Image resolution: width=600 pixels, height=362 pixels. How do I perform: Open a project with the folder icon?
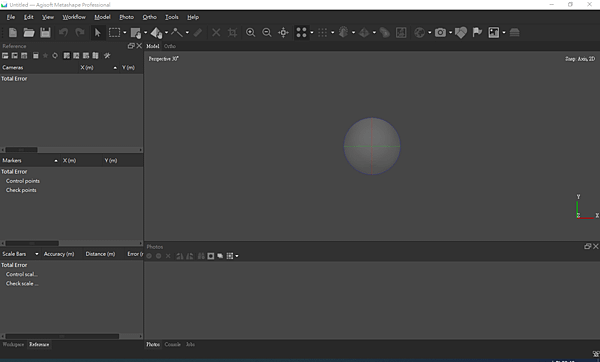(29, 33)
